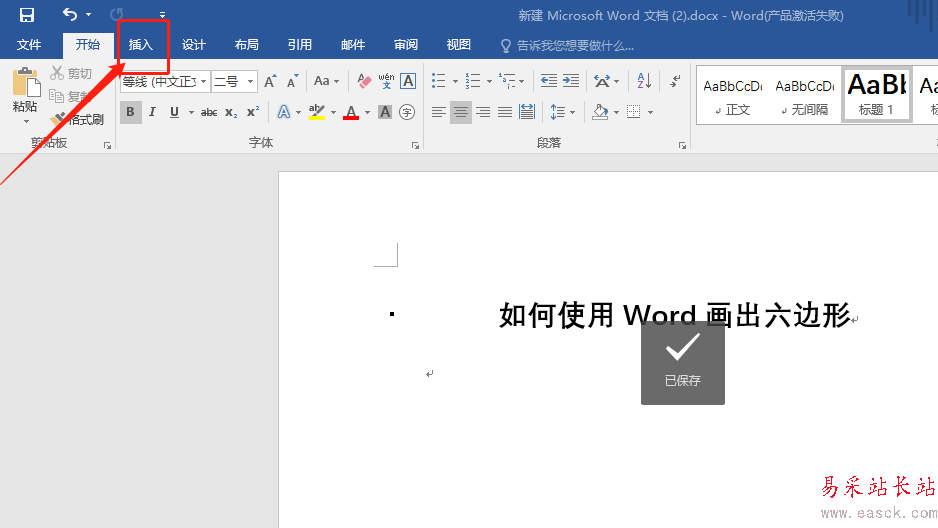Viewport: 938px width, 528px height.
Task: Apply red font color
Action: coord(351,112)
